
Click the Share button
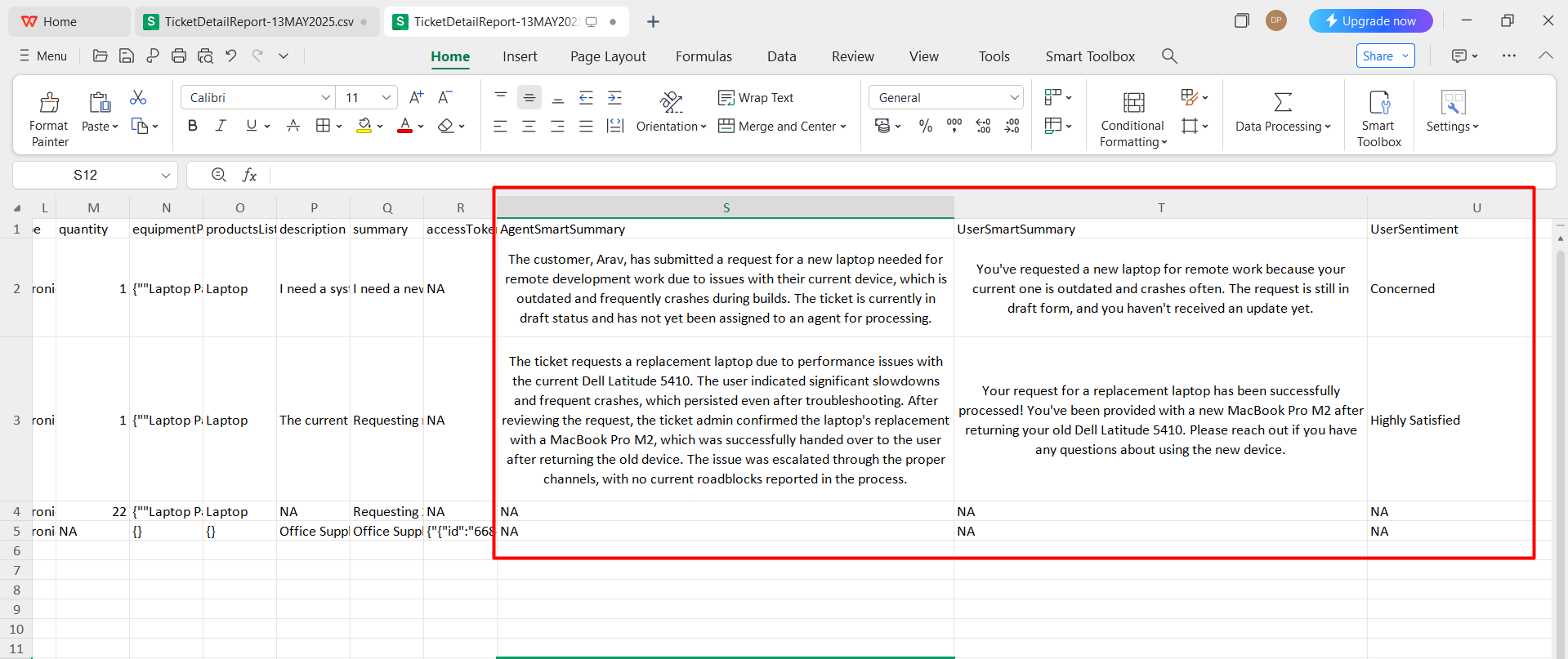[1385, 56]
